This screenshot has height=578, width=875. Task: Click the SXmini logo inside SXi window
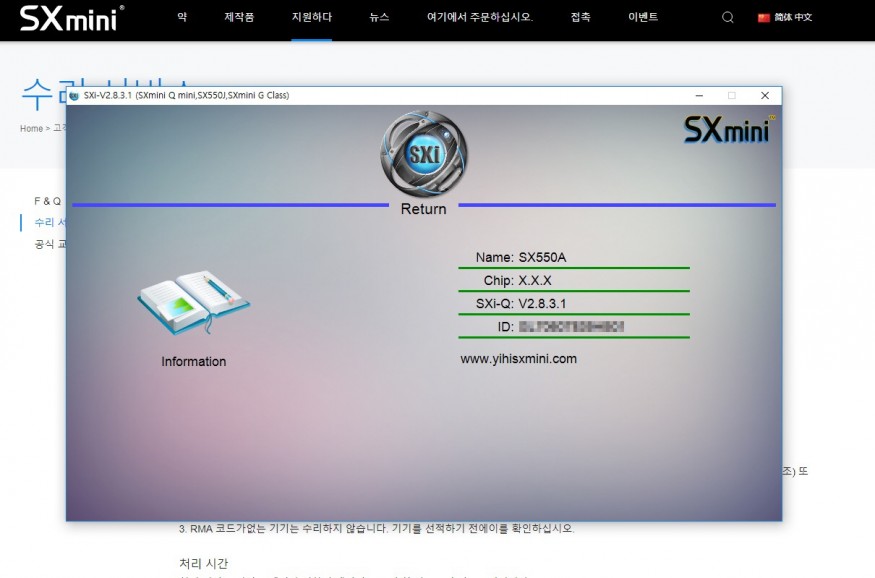[728, 129]
